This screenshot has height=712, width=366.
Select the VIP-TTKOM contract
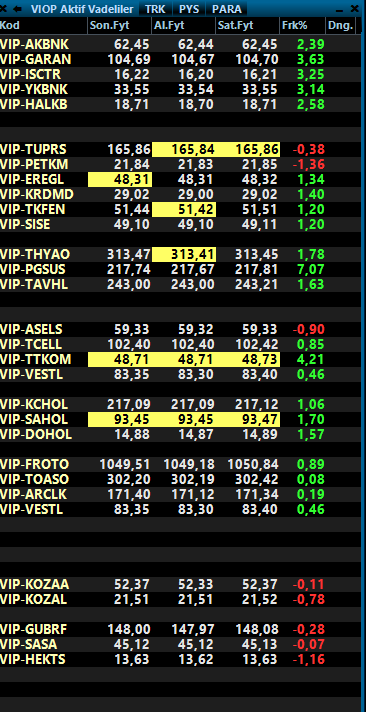(x=181, y=359)
